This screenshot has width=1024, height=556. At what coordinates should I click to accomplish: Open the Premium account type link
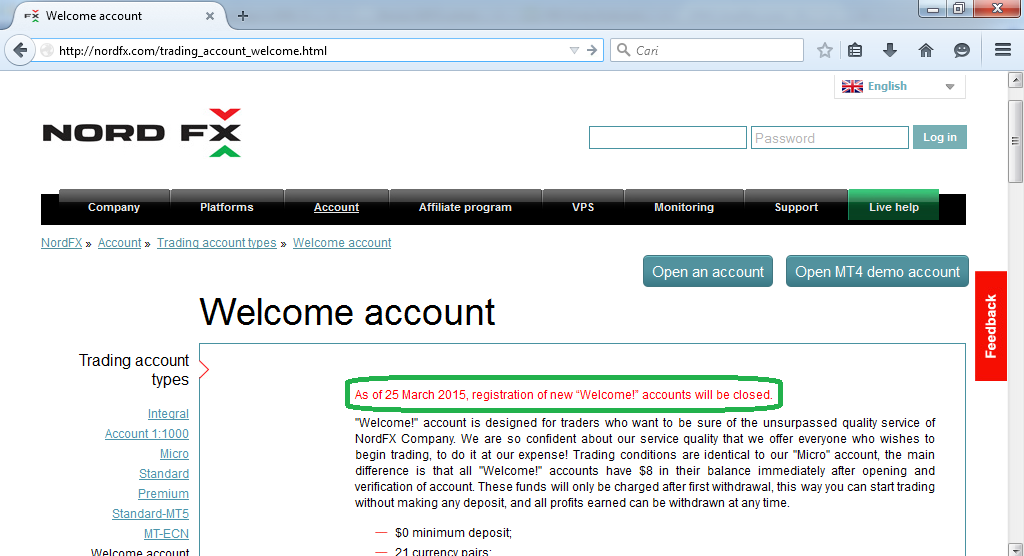tap(163, 494)
